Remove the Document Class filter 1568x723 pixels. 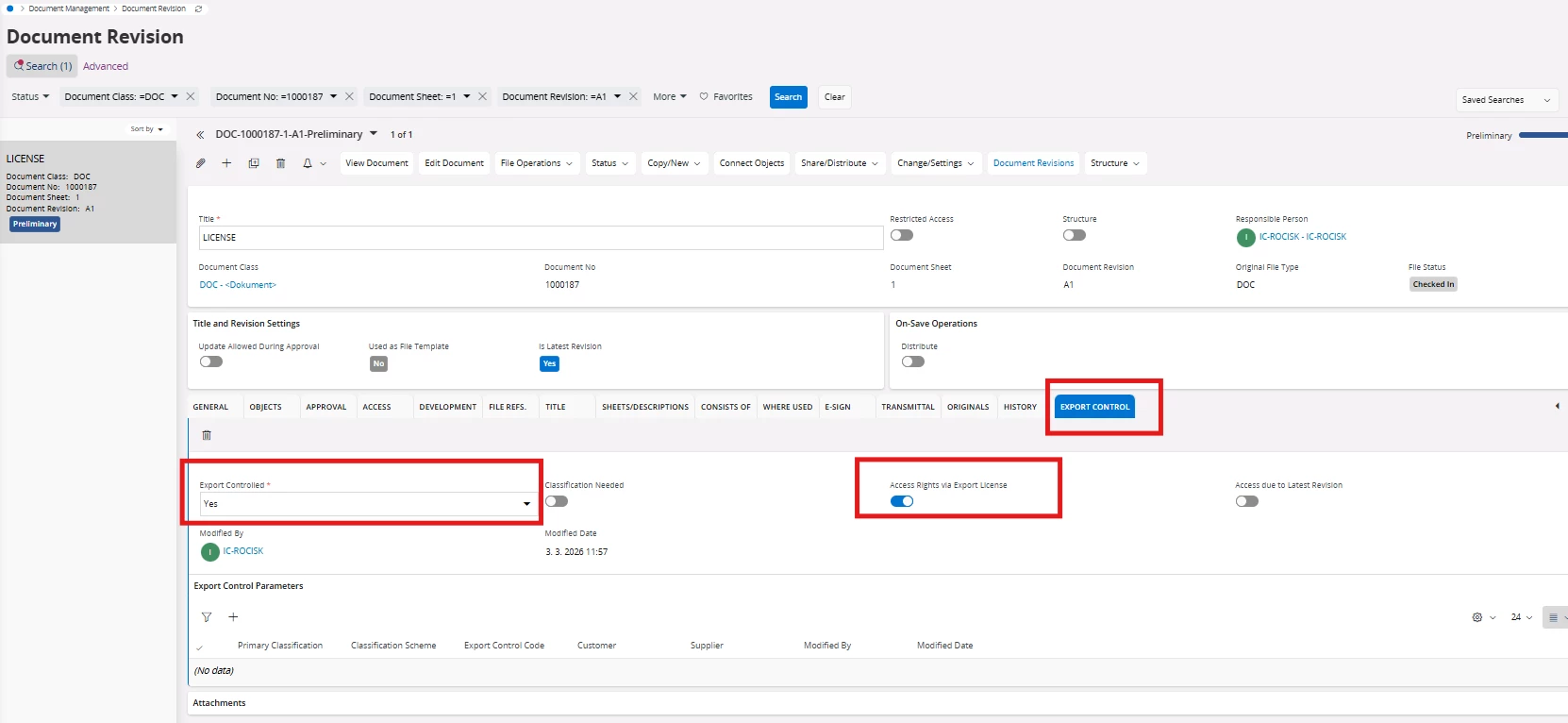pos(191,96)
